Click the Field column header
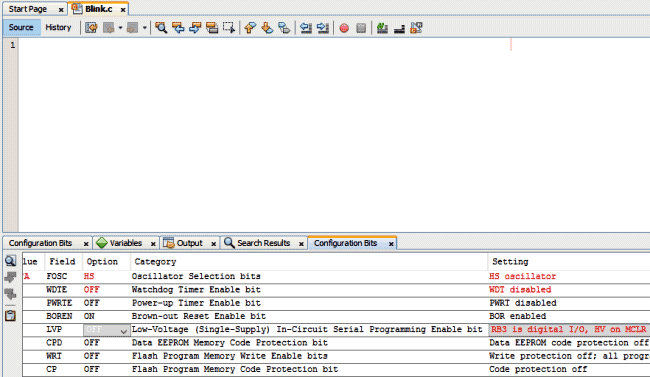650x377 pixels. pos(62,262)
